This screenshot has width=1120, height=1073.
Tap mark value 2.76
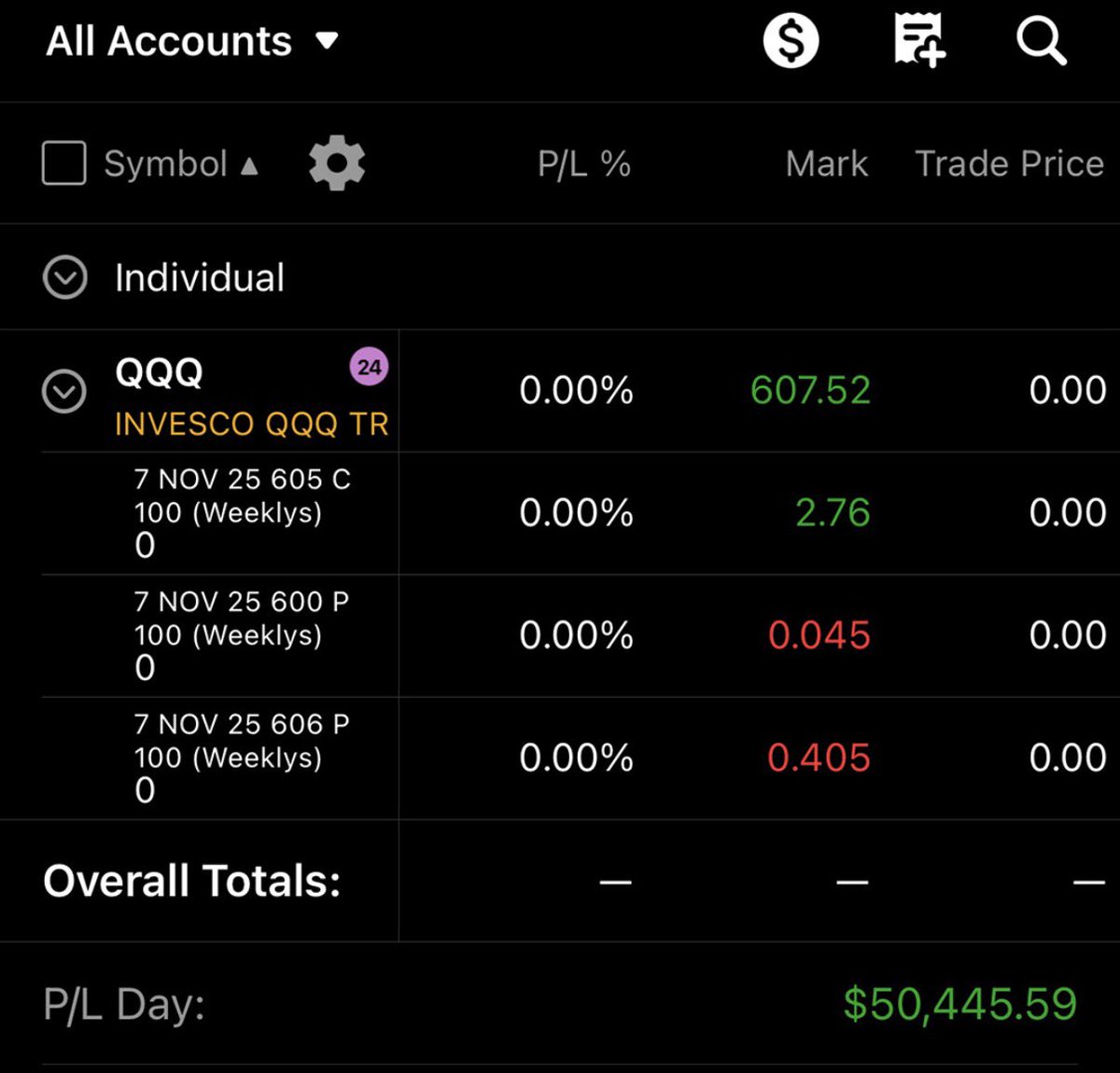point(833,513)
